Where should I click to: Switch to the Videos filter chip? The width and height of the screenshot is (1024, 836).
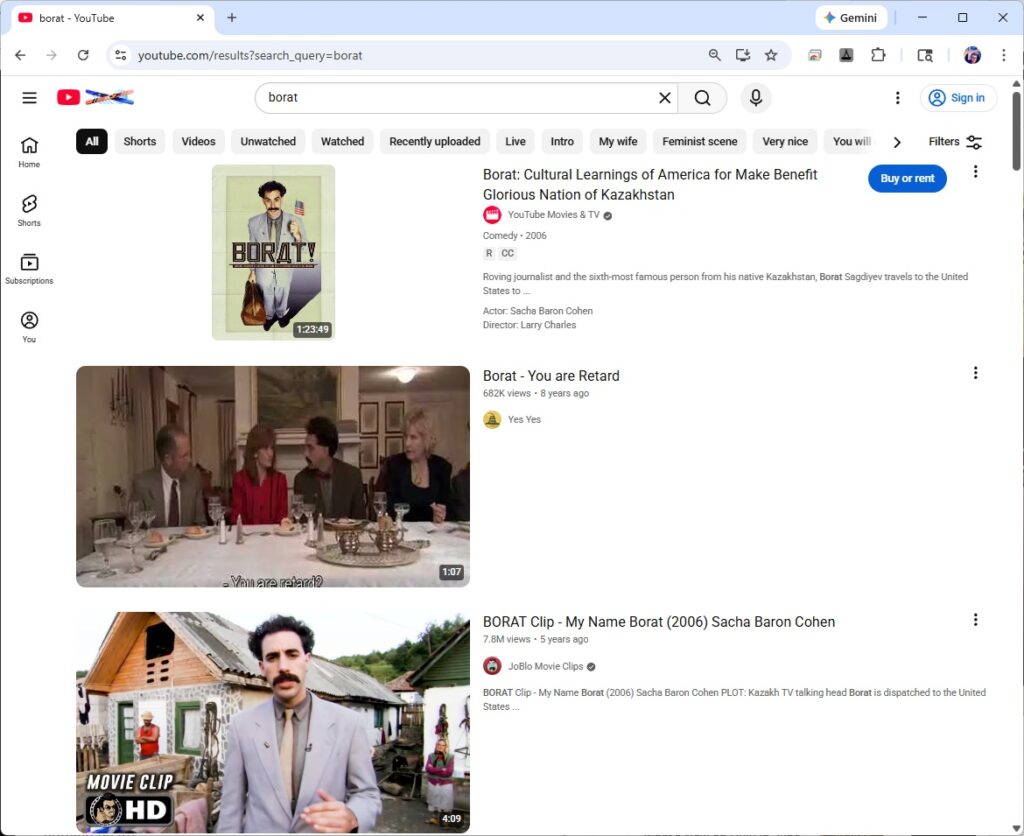click(x=199, y=142)
